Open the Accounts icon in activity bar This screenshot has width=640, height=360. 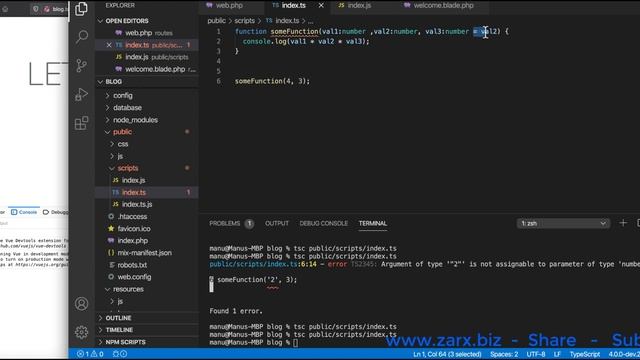[x=81, y=304]
